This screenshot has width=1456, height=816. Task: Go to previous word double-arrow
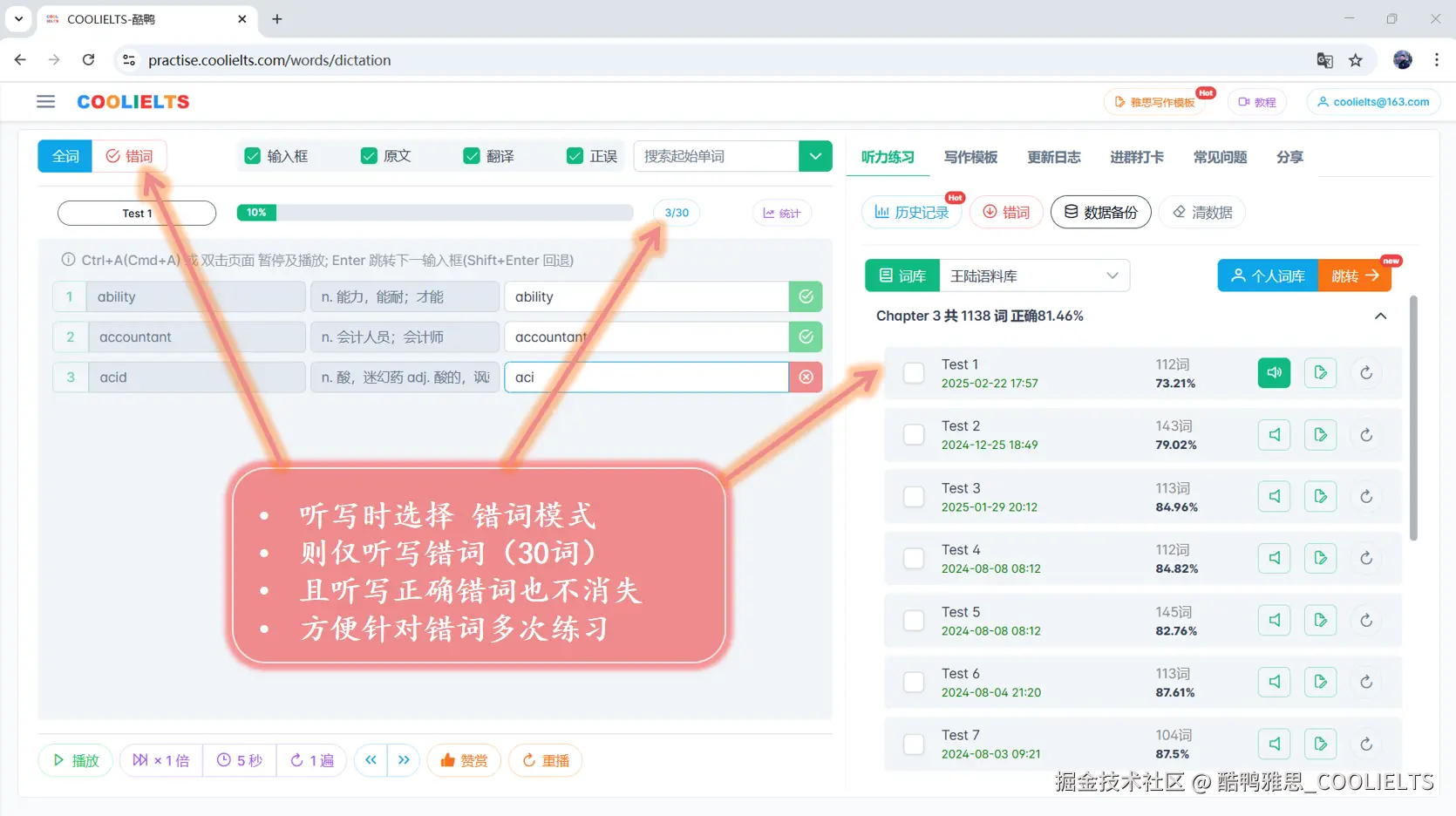tap(371, 760)
